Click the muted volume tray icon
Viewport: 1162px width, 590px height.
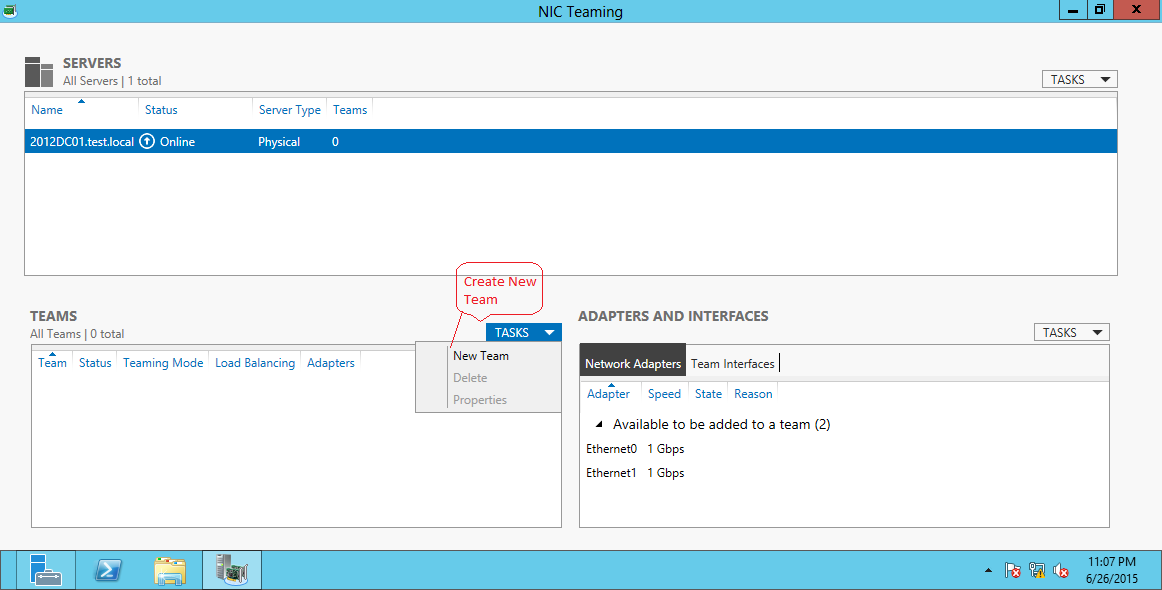coord(1060,570)
